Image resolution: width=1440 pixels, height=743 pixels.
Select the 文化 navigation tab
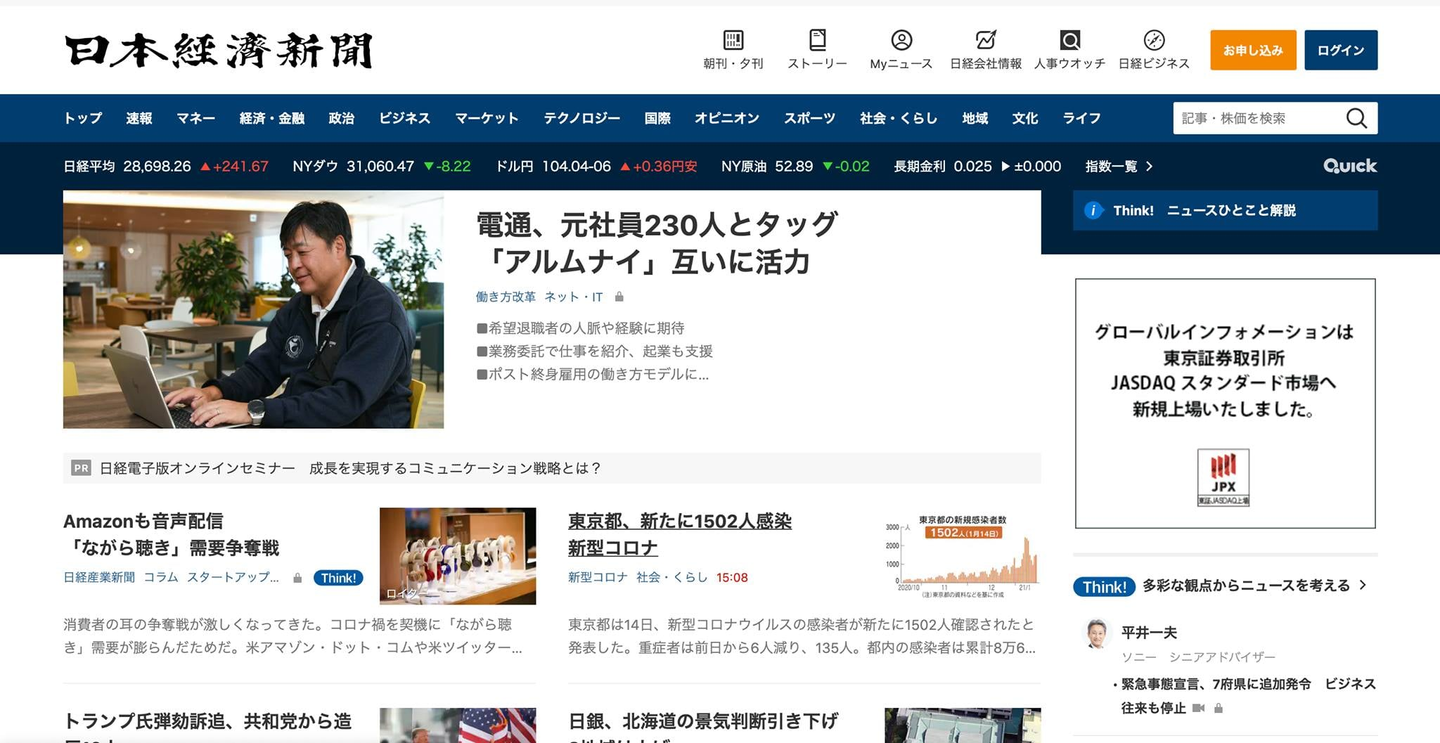(x=1025, y=118)
